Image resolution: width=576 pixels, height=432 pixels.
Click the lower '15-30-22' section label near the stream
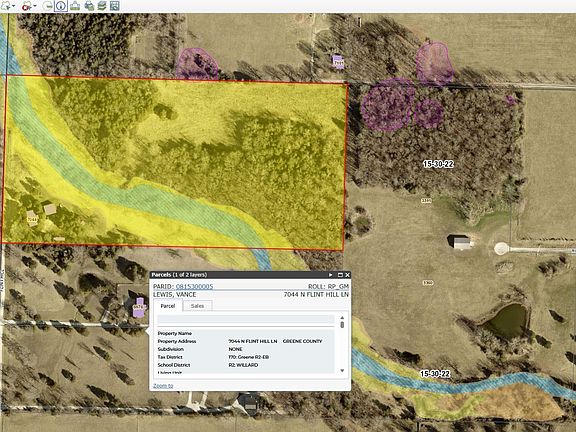pos(435,374)
